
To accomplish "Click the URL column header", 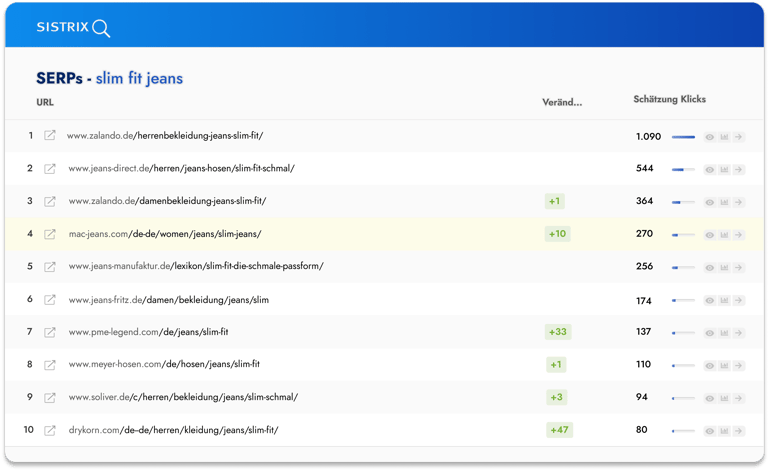I will (45, 102).
